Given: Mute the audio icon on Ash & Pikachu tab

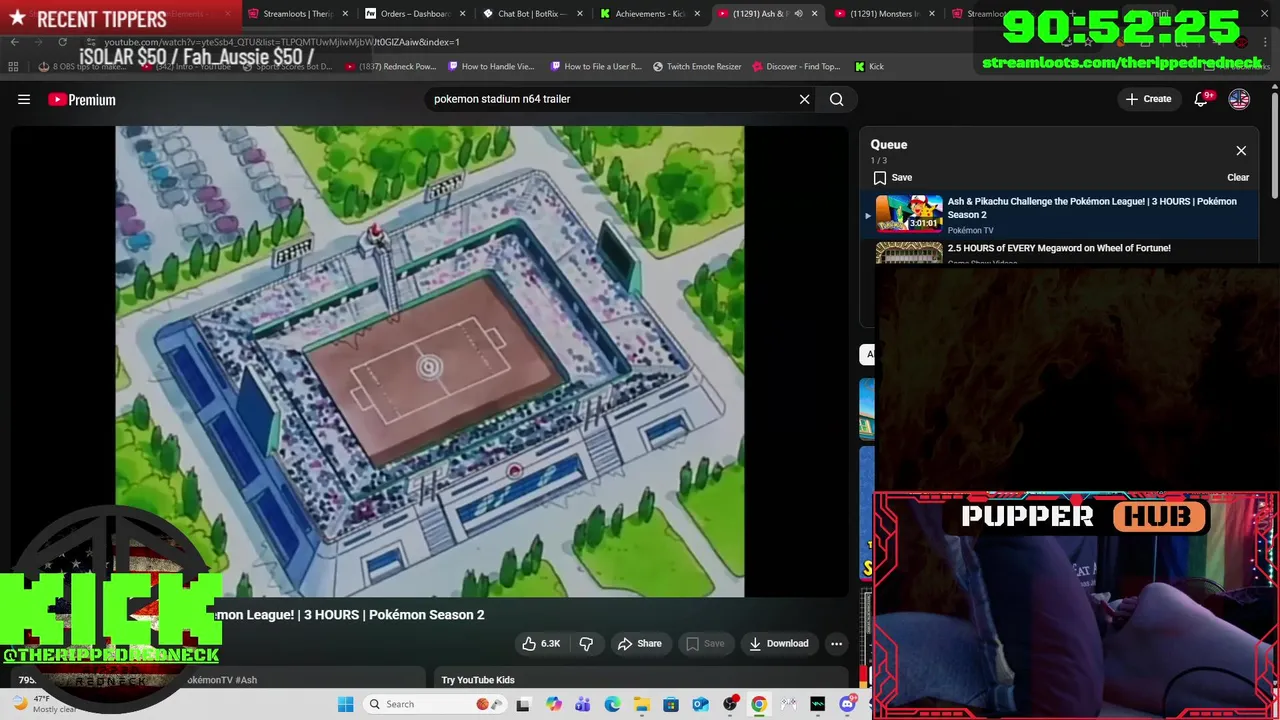Looking at the screenshot, I should (x=798, y=14).
